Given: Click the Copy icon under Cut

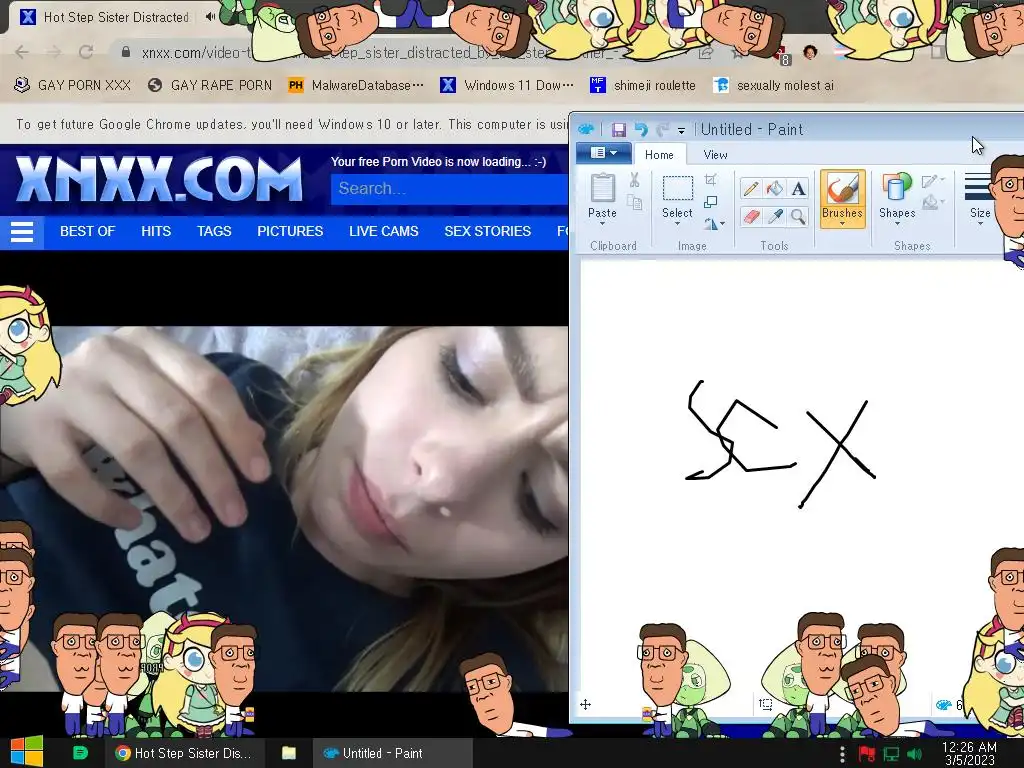Looking at the screenshot, I should (634, 202).
